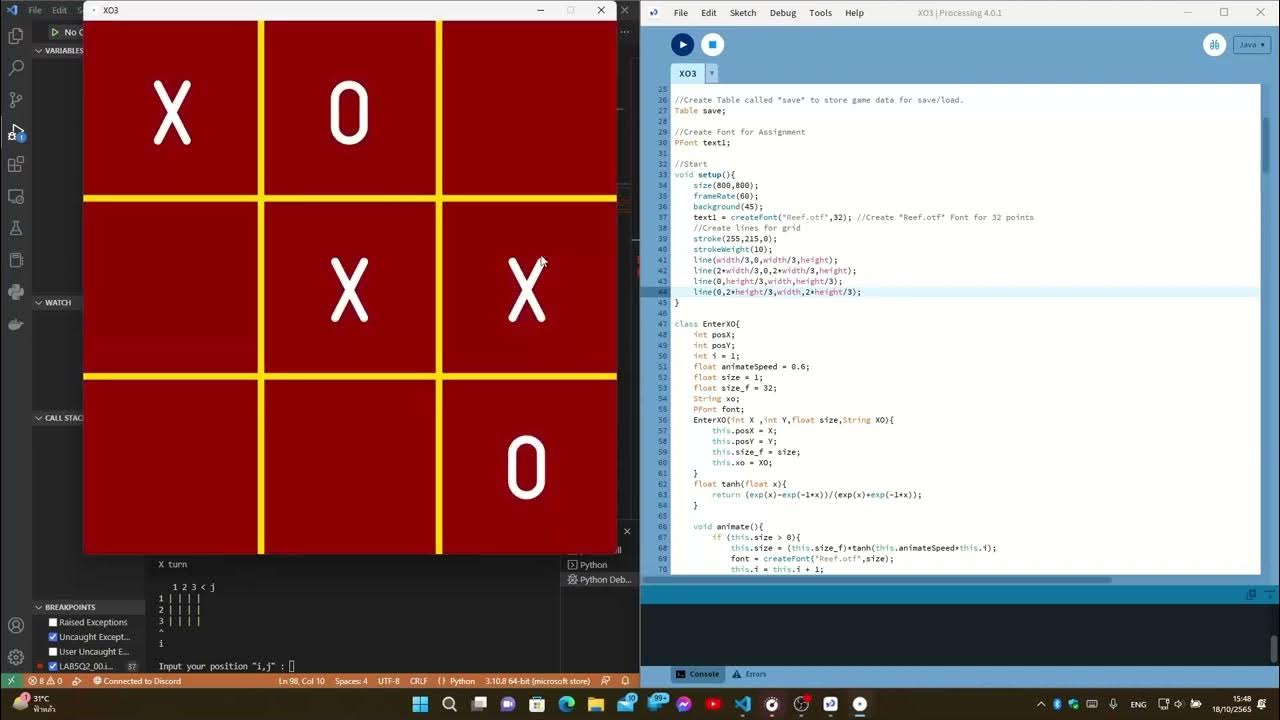Open VS Code Accounts icon
This screenshot has height=720, width=1280.
(15, 626)
